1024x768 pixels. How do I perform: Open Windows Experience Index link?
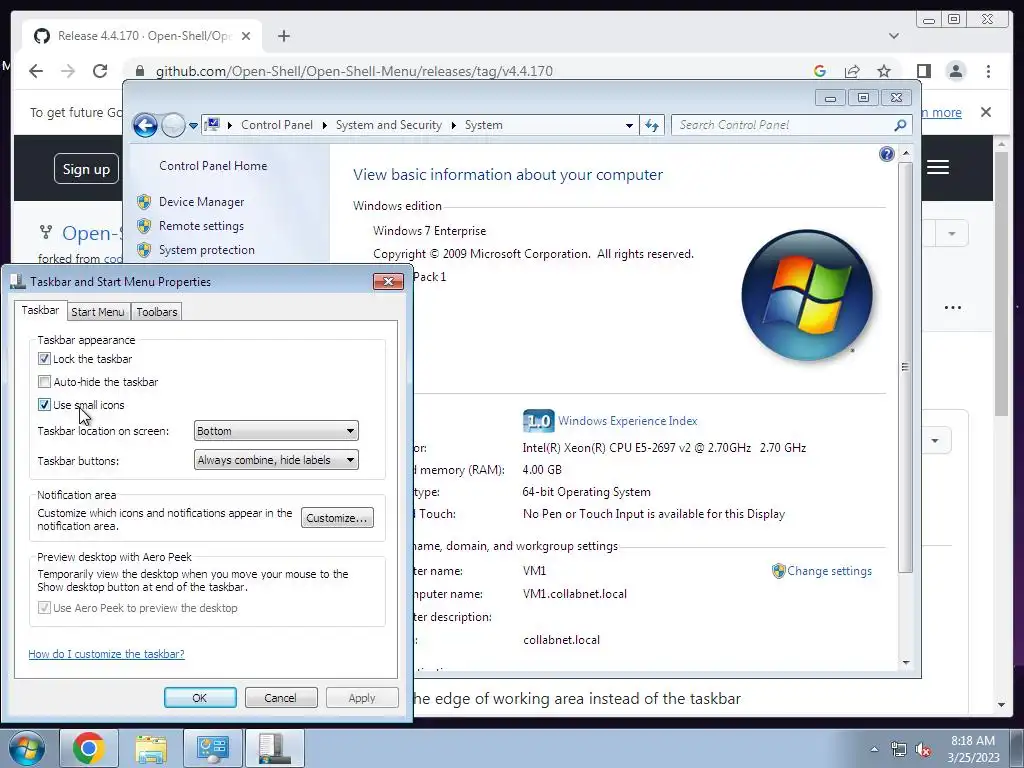(x=628, y=421)
